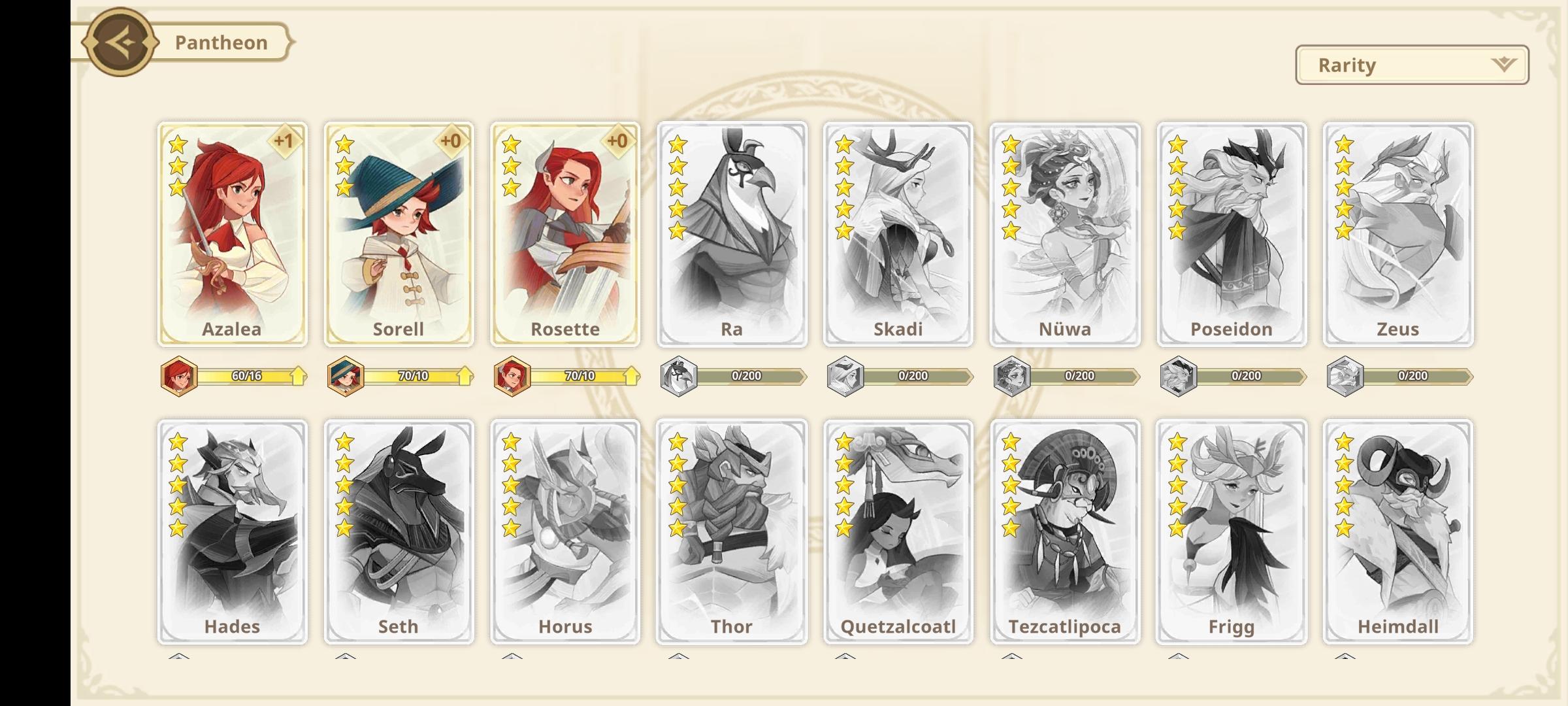This screenshot has height=706, width=1568.
Task: Select the Azalea hero card
Action: [x=232, y=234]
